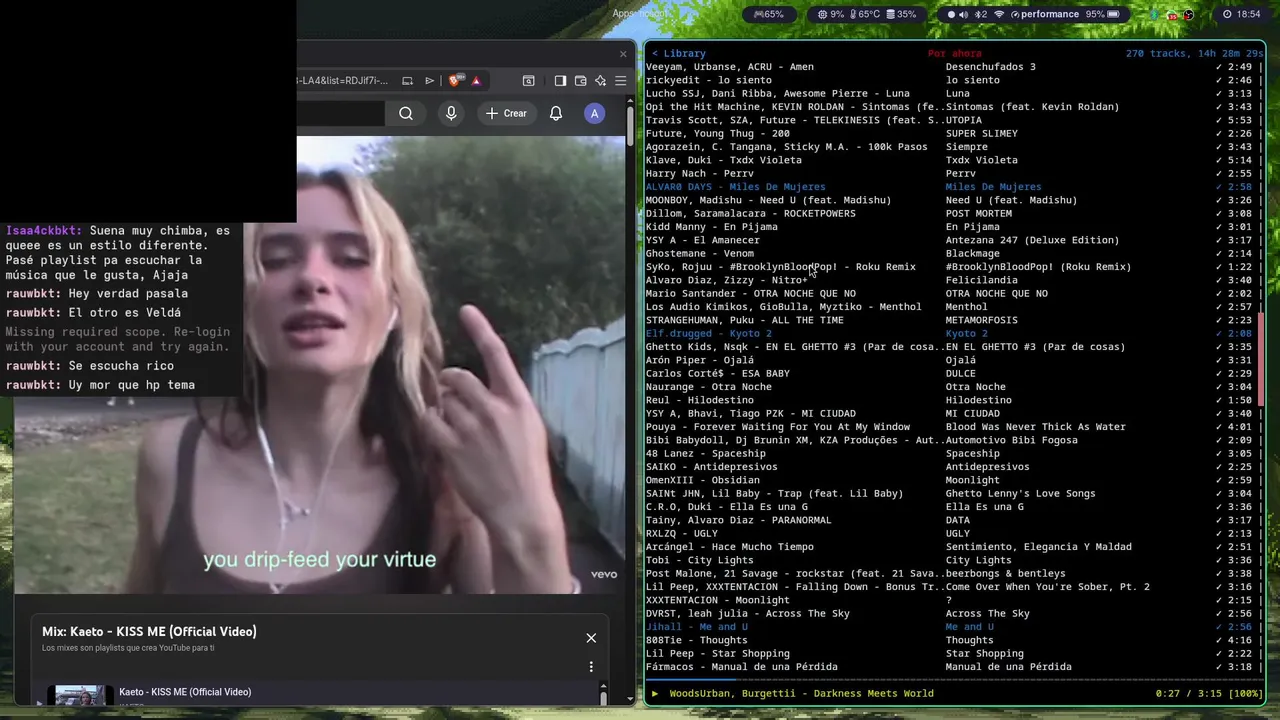Click the track list scrollbar in music player

(1261, 360)
